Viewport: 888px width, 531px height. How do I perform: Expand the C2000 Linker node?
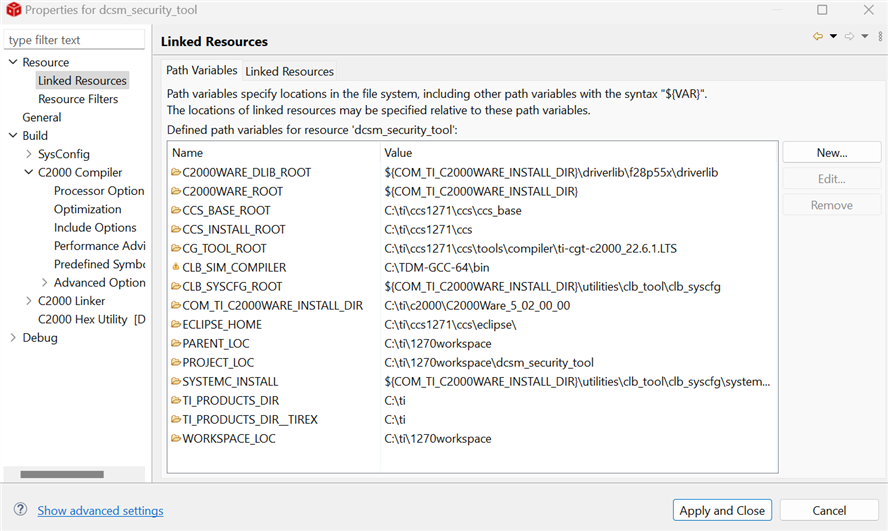click(x=29, y=301)
